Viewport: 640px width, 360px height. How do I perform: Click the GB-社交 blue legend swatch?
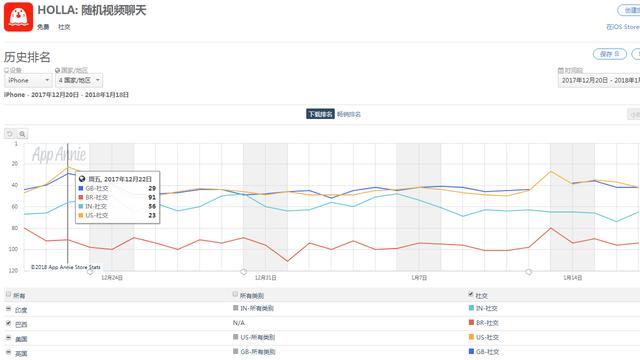(471, 351)
